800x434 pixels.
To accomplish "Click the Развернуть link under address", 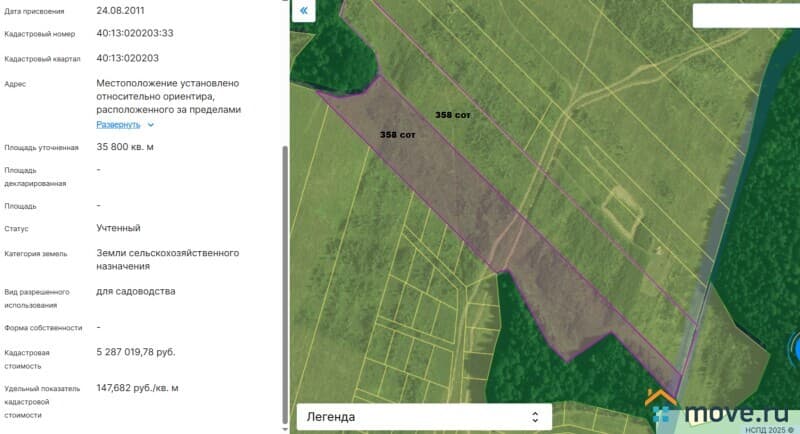I will (x=118, y=125).
